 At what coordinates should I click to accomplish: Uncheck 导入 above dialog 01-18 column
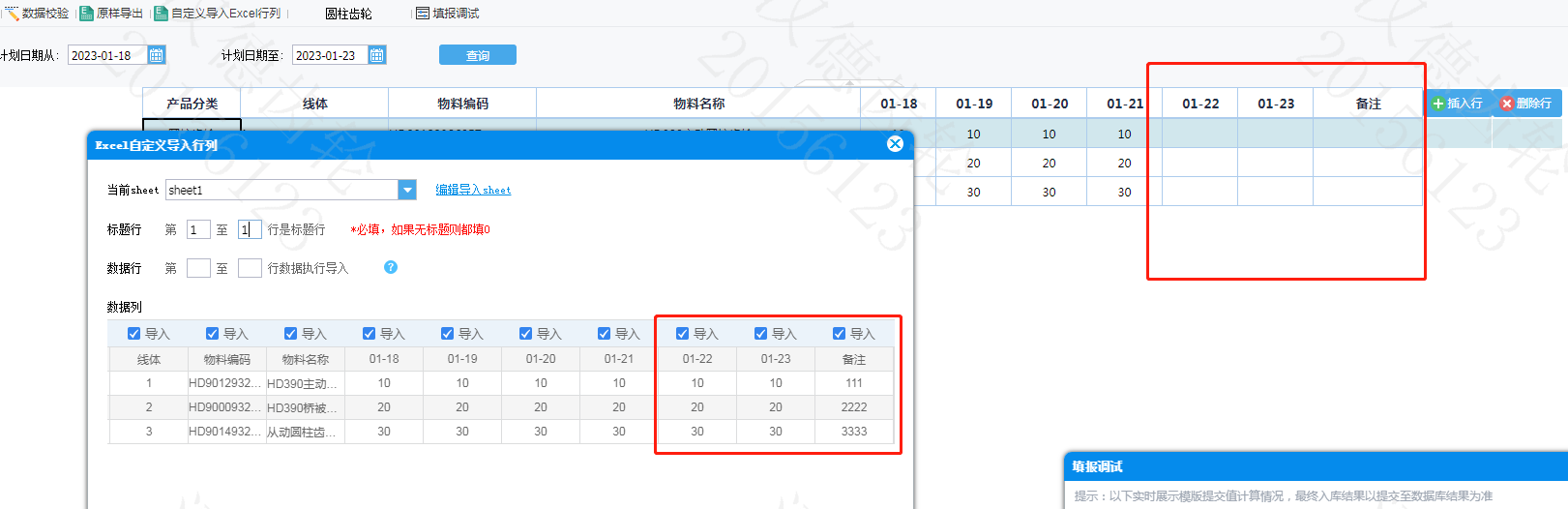pos(369,334)
